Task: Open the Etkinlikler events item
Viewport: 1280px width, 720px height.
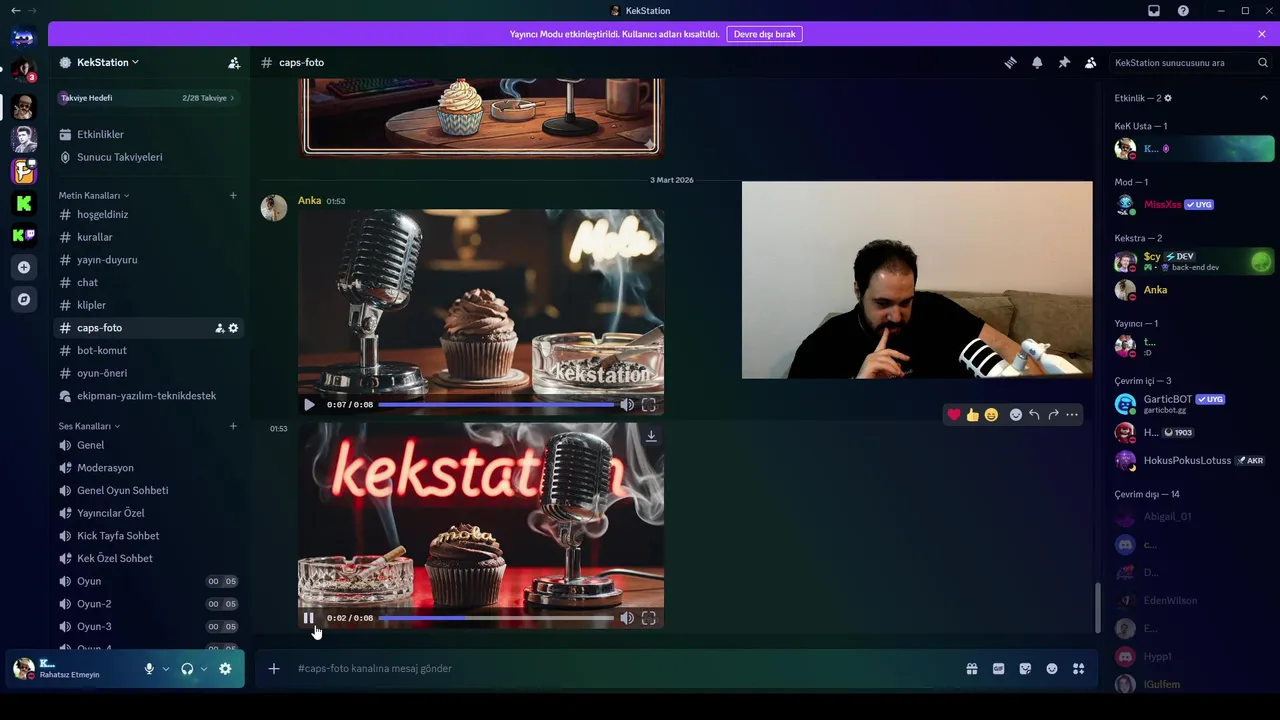Action: tap(148, 134)
